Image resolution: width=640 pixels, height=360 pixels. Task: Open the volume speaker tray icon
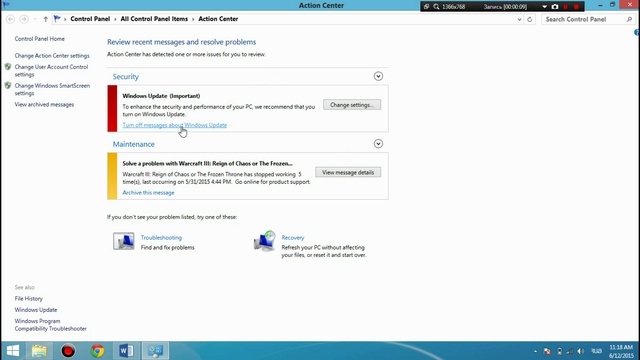581,351
